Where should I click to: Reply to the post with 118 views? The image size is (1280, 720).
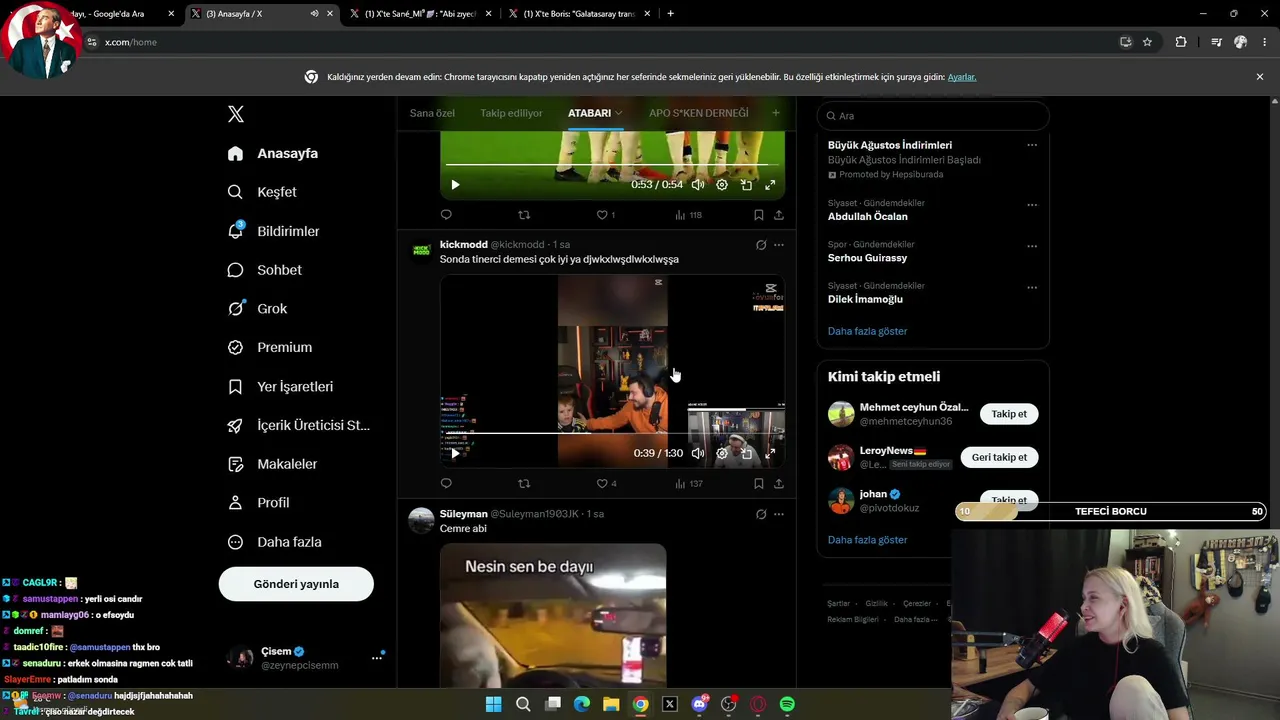coord(446,215)
